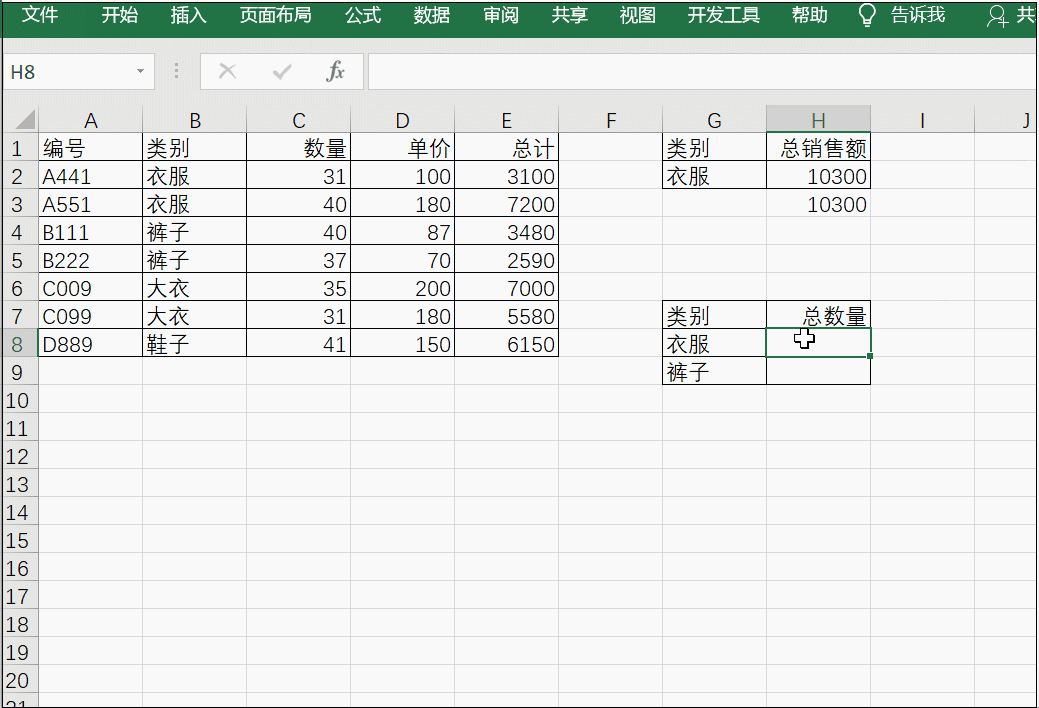The image size is (1039, 708).
Task: Click the Tell Me lightbulb icon
Action: click(867, 15)
